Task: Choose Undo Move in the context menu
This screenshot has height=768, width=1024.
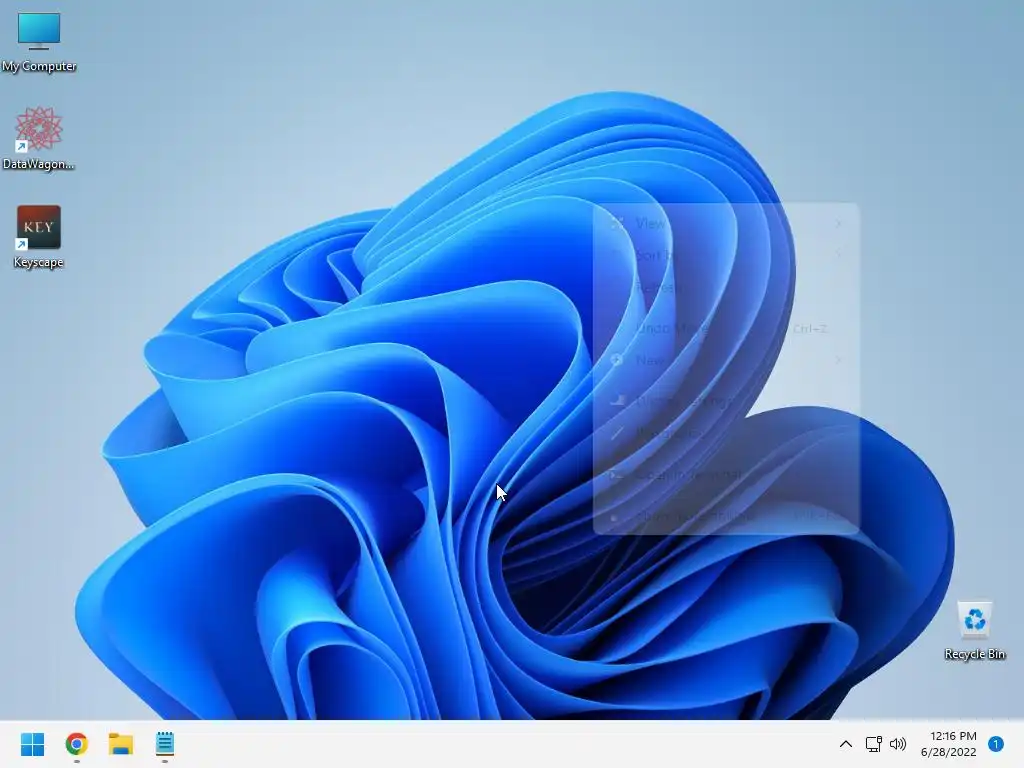Action: tap(726, 328)
